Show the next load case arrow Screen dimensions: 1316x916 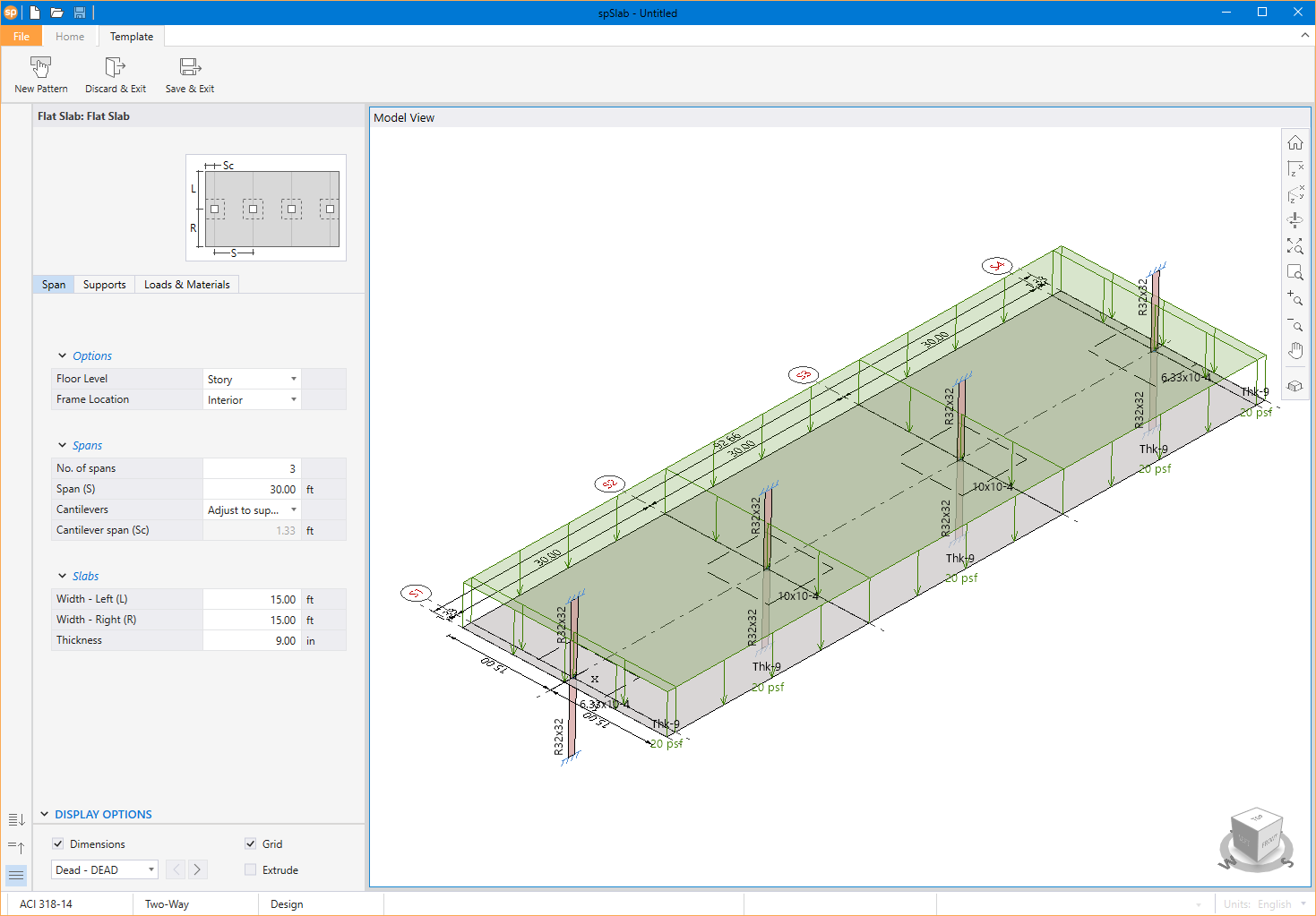(x=197, y=869)
